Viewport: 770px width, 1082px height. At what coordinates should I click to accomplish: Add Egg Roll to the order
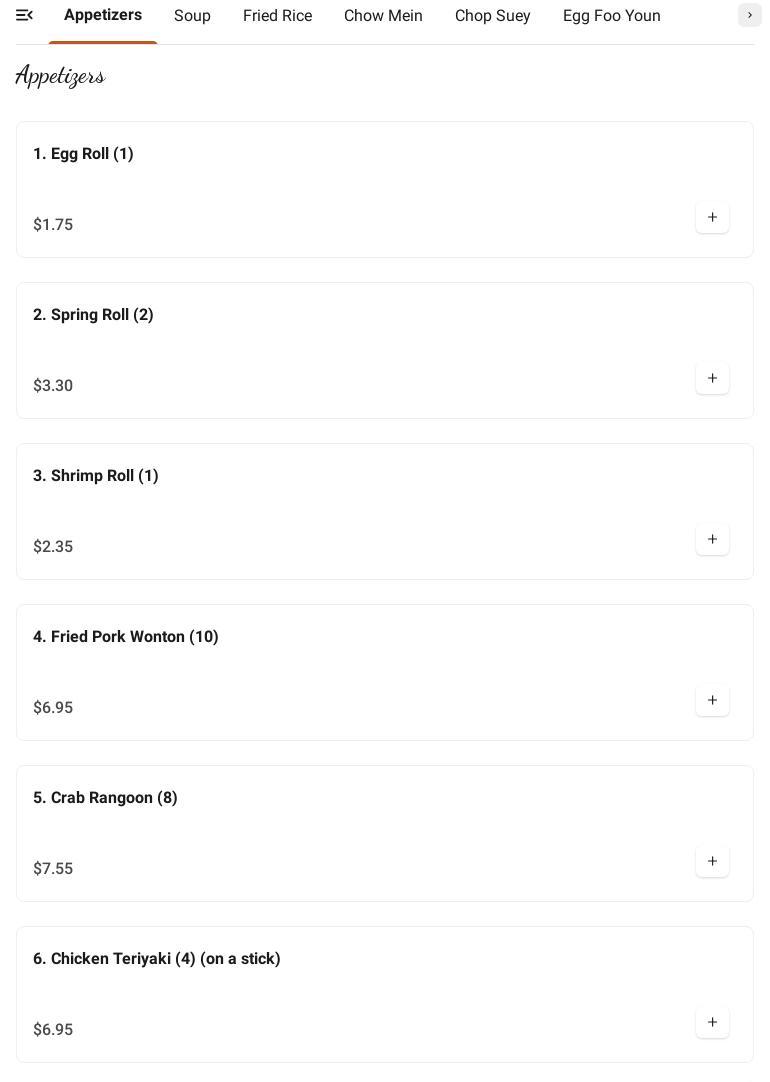tap(712, 218)
